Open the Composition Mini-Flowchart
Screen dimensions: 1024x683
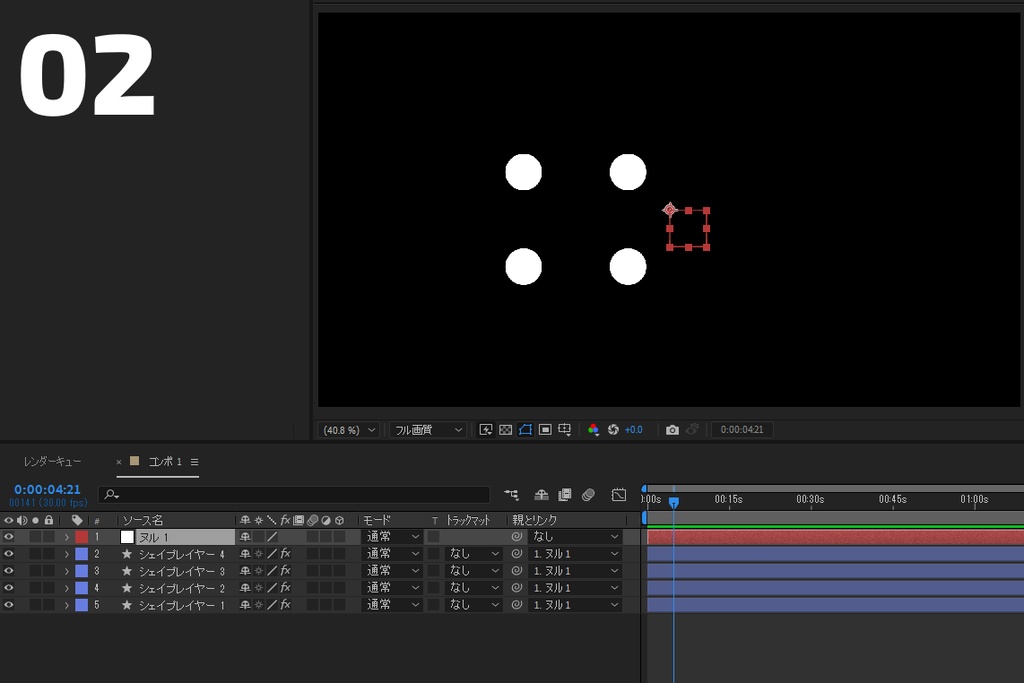coord(512,495)
